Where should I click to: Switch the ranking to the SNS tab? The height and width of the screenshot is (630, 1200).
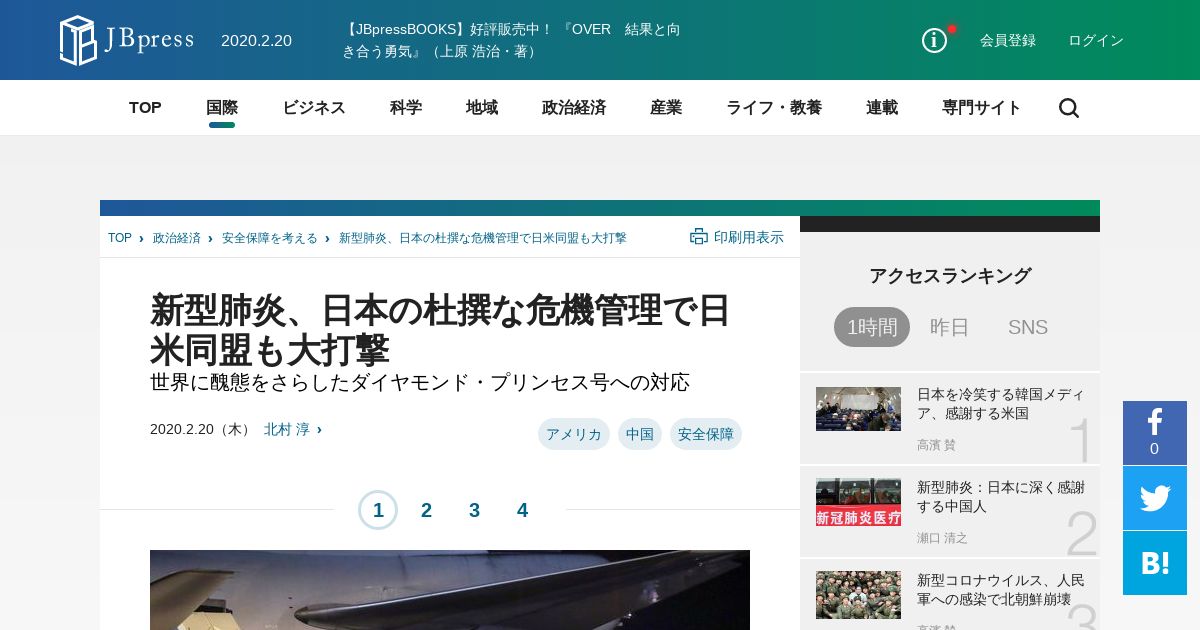pyautogui.click(x=1028, y=327)
